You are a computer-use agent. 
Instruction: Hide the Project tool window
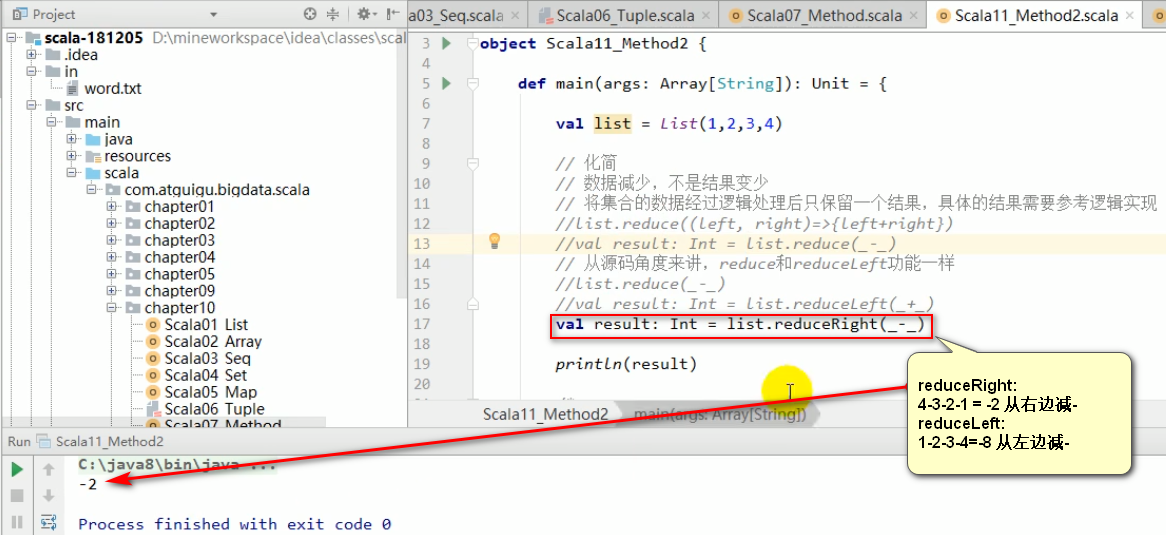tap(392, 13)
